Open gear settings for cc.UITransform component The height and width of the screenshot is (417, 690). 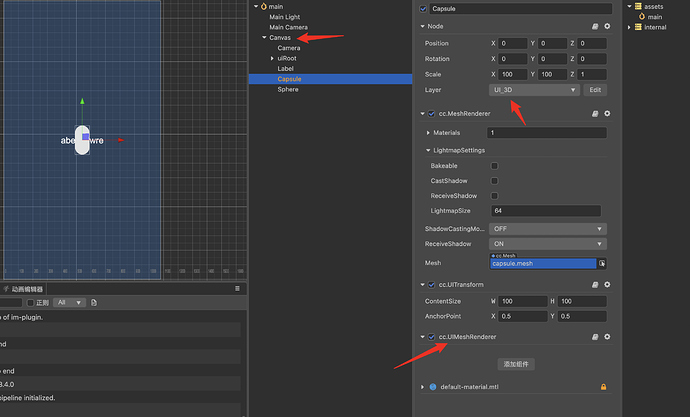pyautogui.click(x=607, y=285)
